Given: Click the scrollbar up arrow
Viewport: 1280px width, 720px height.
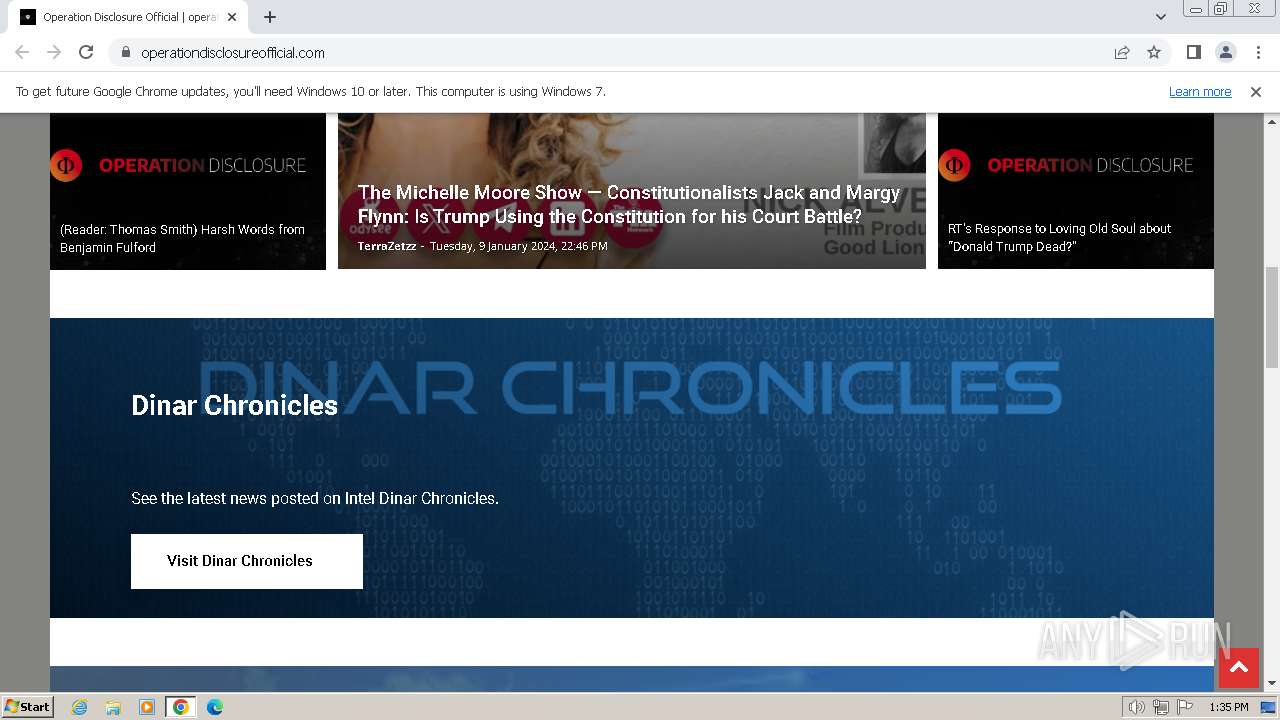Looking at the screenshot, I should [x=1271, y=121].
